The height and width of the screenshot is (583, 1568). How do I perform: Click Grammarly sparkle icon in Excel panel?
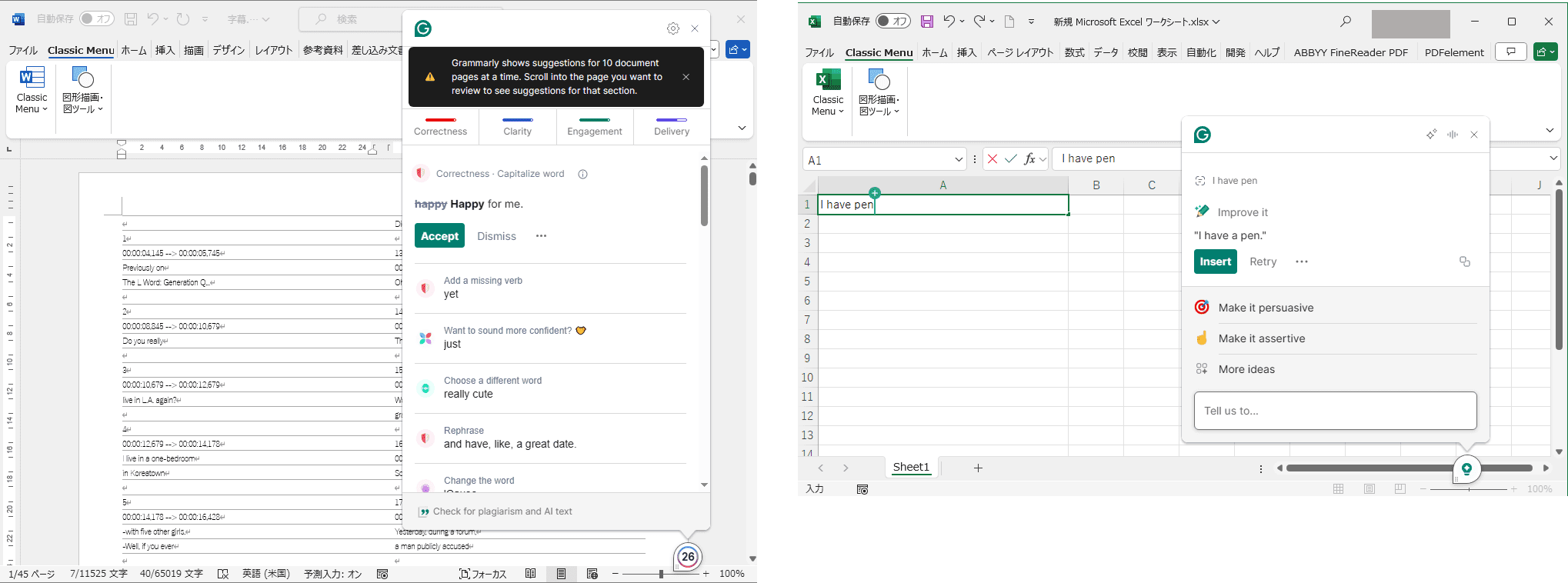tap(1431, 135)
